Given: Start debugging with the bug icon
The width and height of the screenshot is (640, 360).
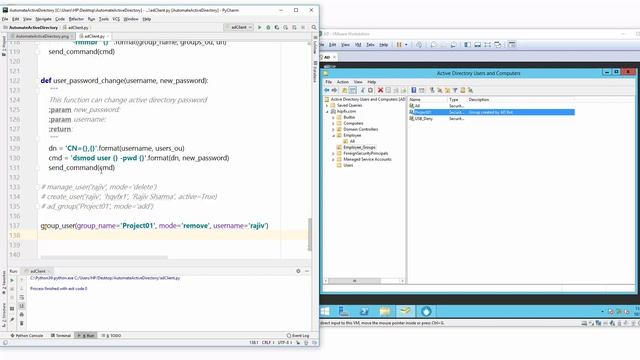Looking at the screenshot, I should pyautogui.click(x=268, y=27).
